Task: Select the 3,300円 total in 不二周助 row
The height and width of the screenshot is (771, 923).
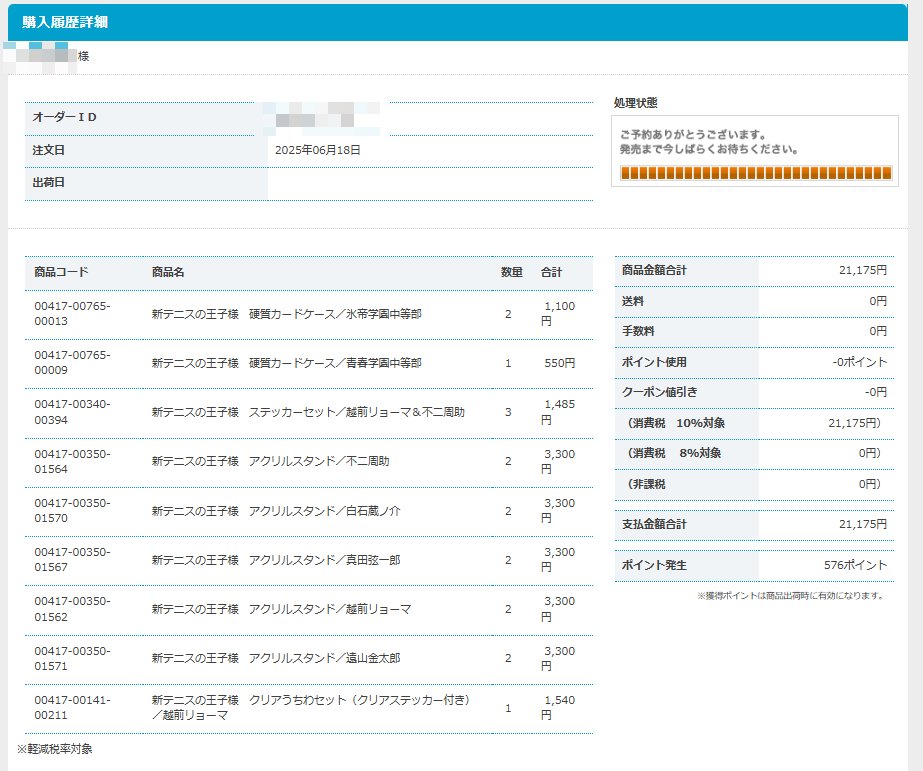Action: 558,461
